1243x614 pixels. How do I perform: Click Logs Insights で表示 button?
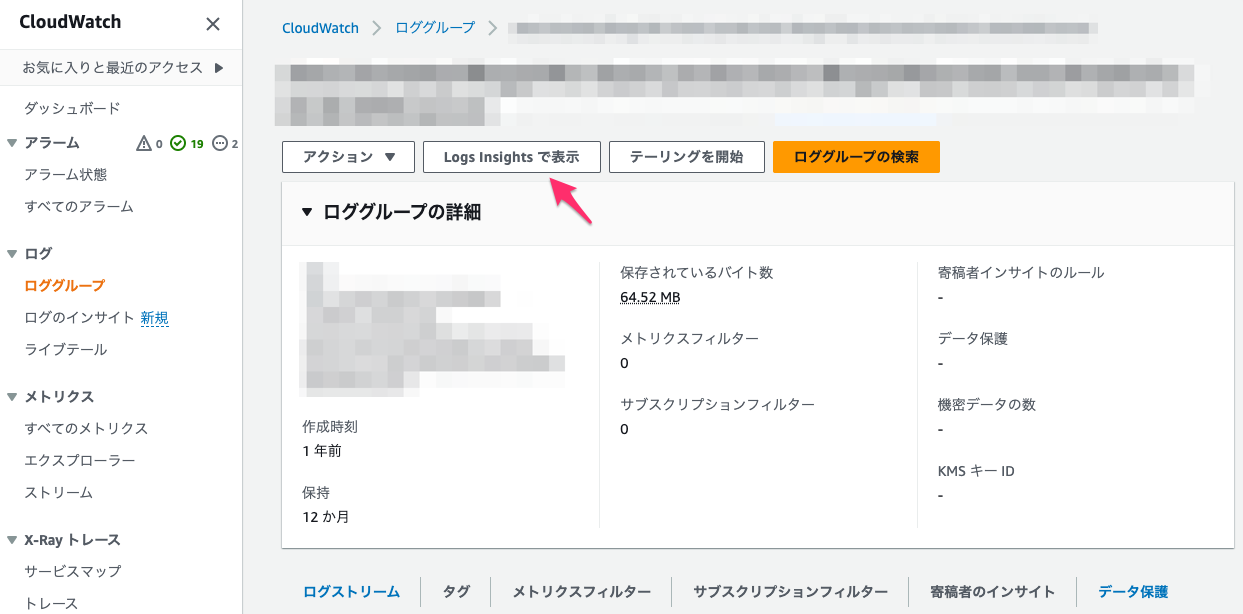coord(512,157)
